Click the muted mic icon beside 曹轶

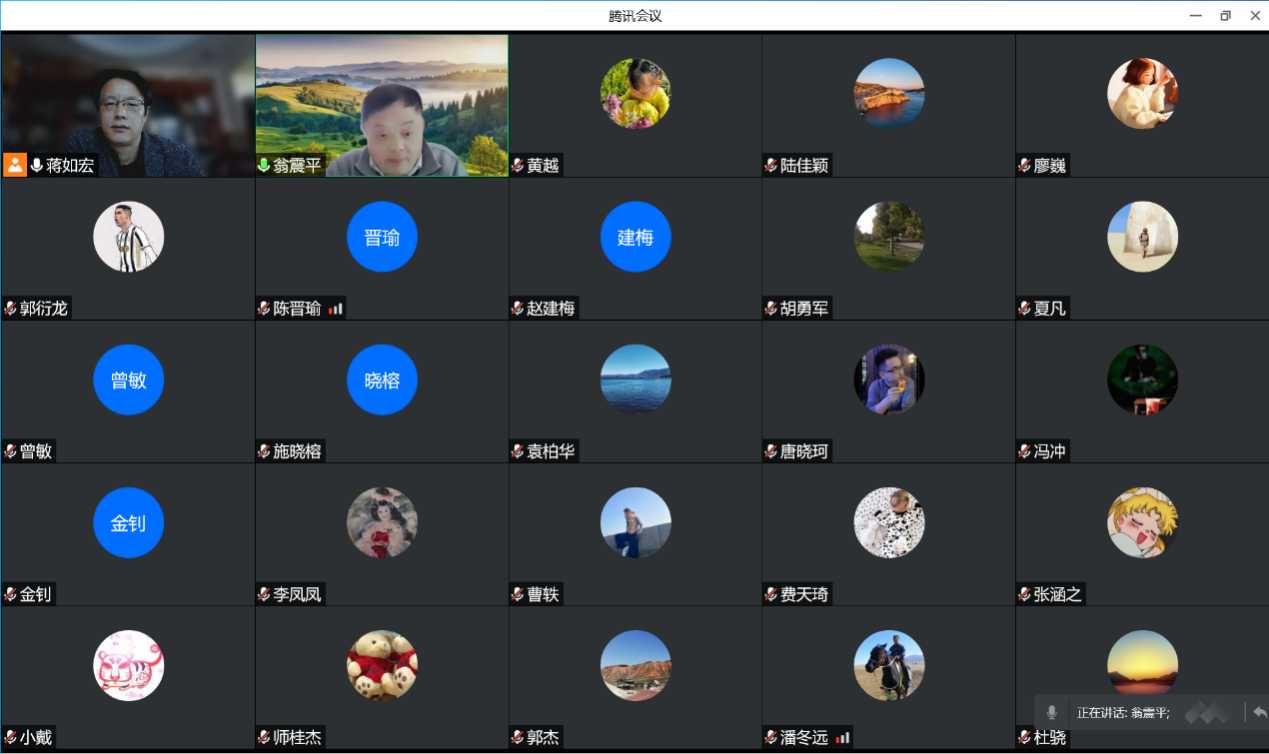click(518, 594)
